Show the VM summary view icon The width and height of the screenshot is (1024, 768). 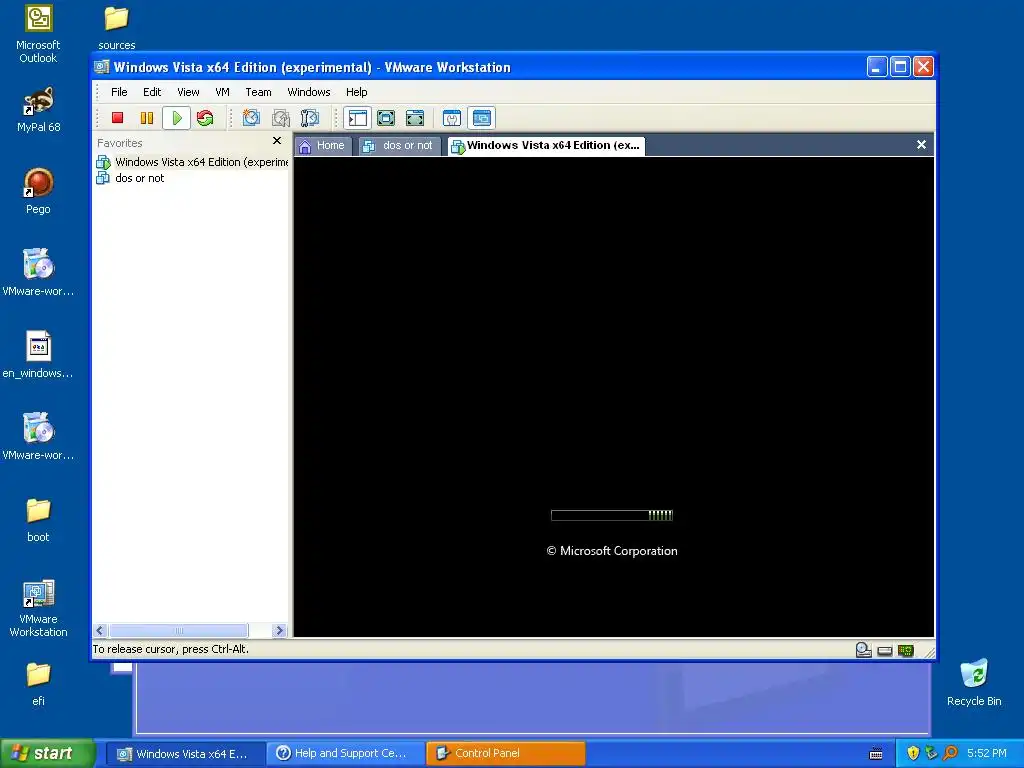pos(452,118)
